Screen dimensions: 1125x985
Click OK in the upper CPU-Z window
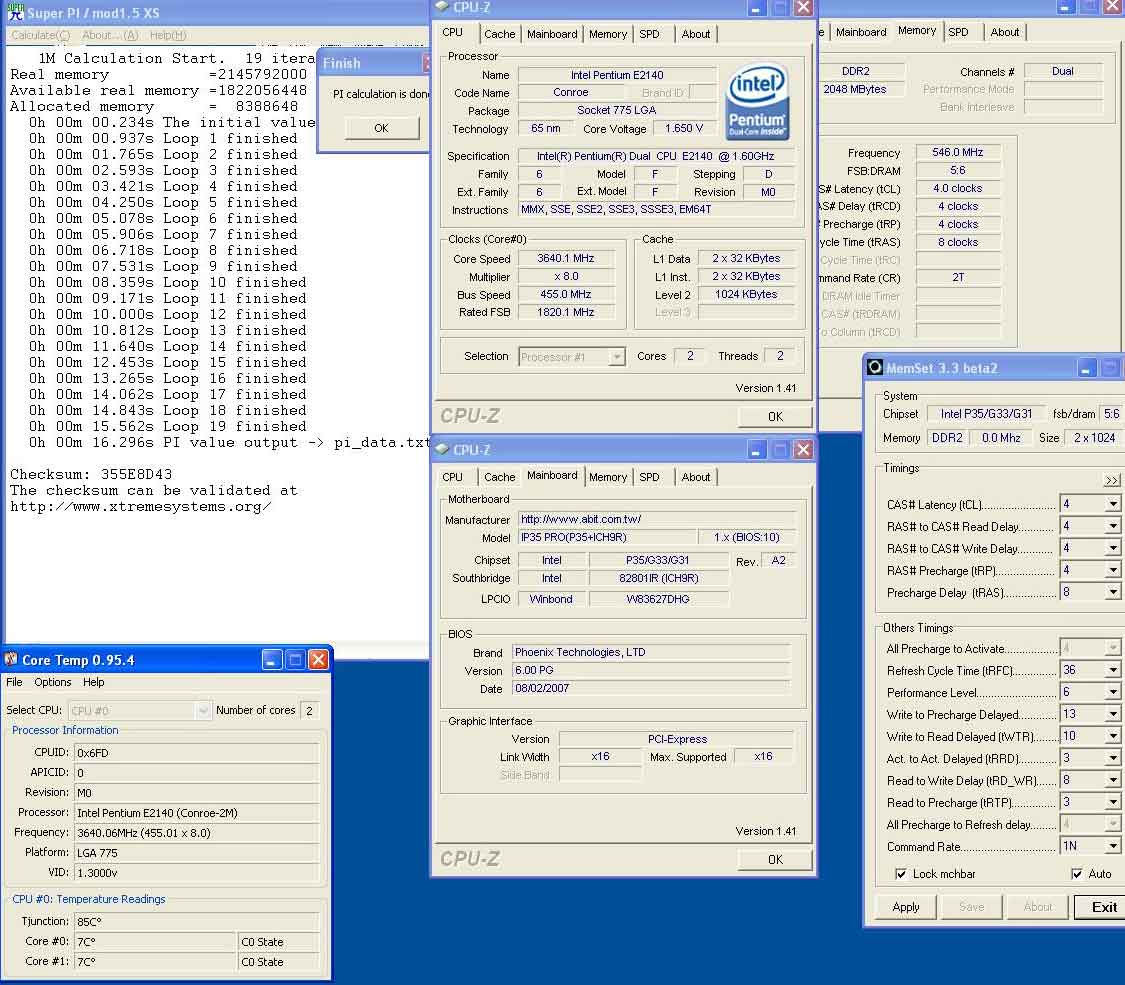coord(775,416)
